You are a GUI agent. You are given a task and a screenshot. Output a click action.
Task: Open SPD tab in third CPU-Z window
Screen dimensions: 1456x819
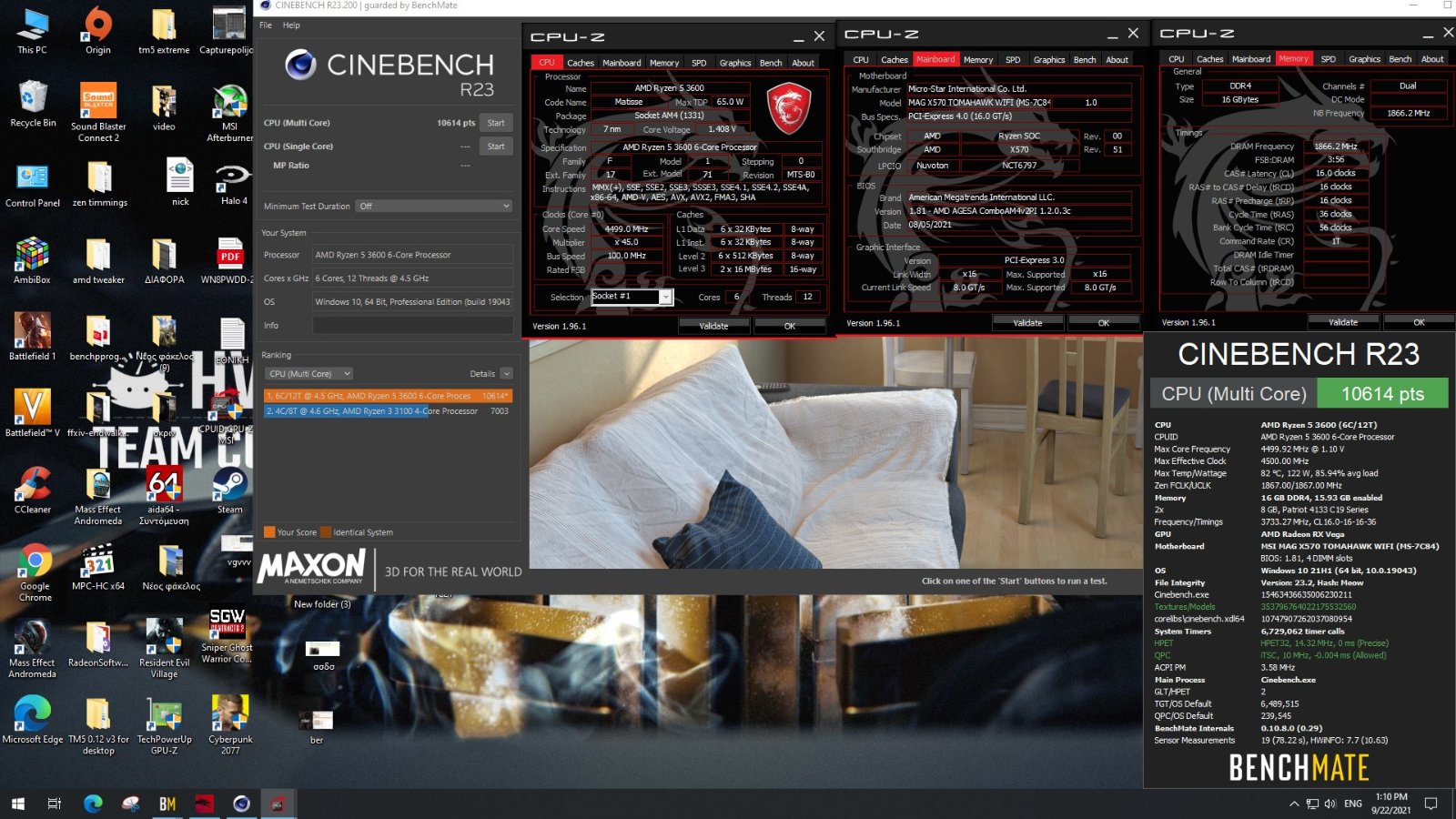coord(1329,59)
